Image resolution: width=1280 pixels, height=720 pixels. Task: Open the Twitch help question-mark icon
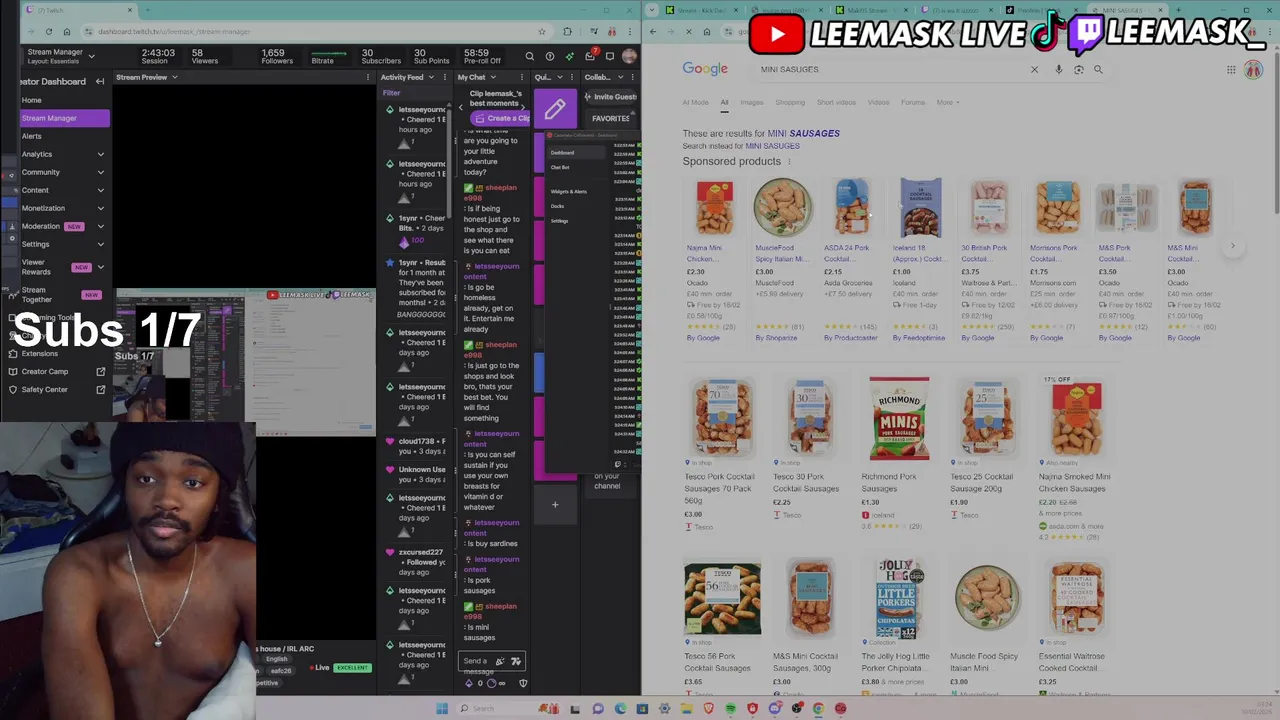tap(550, 56)
